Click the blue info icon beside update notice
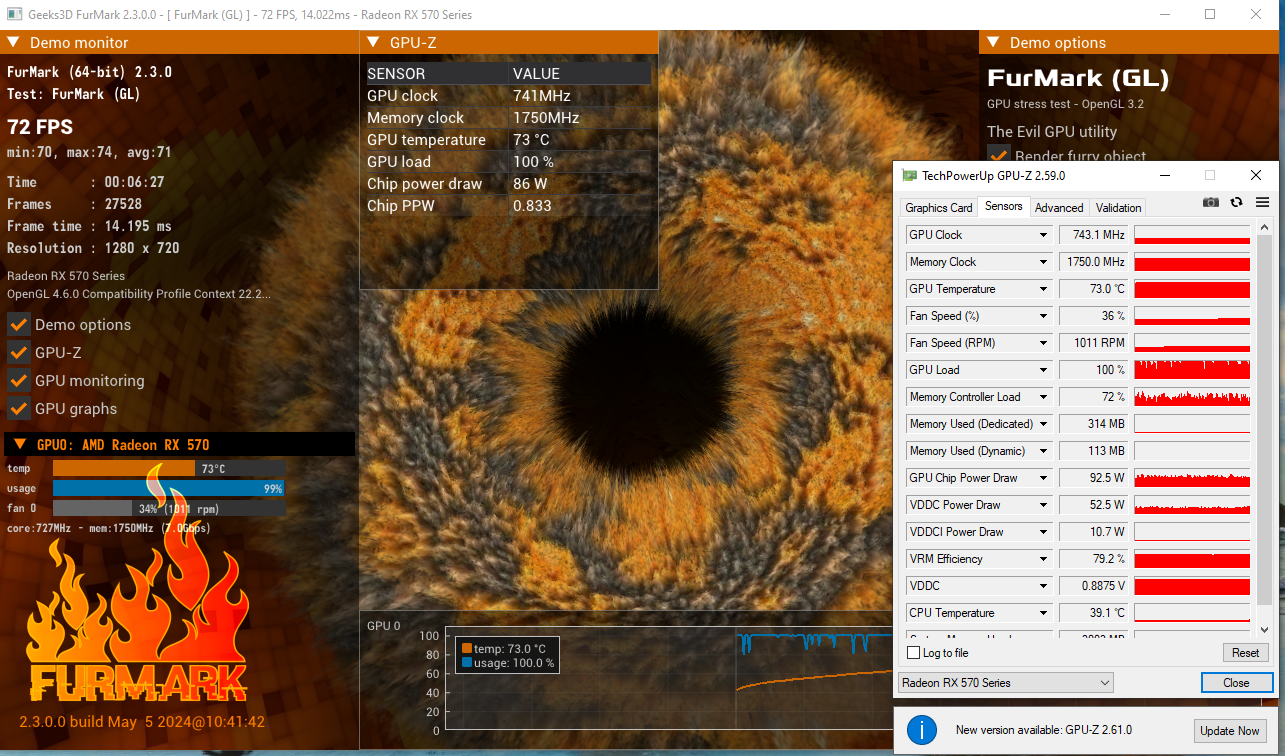Viewport: 1285px width, 756px height. point(921,730)
